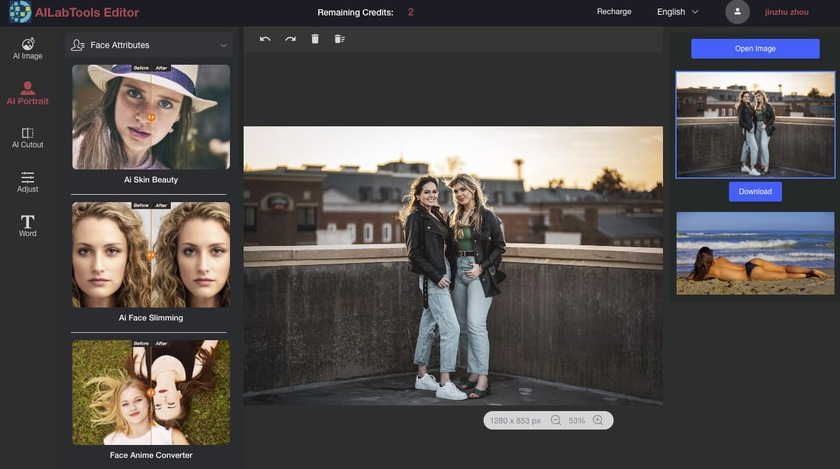This screenshot has width=840, height=469.
Task: Download the edited image
Action: tap(755, 192)
